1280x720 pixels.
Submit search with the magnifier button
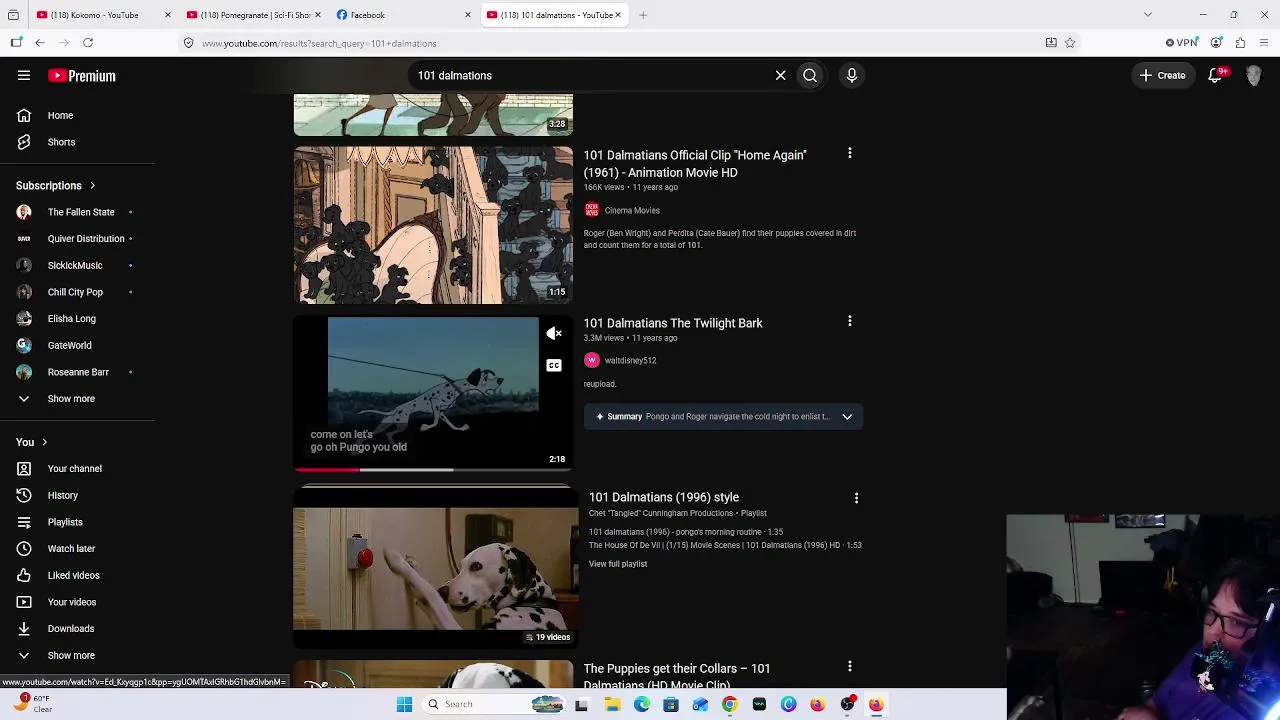[x=810, y=75]
